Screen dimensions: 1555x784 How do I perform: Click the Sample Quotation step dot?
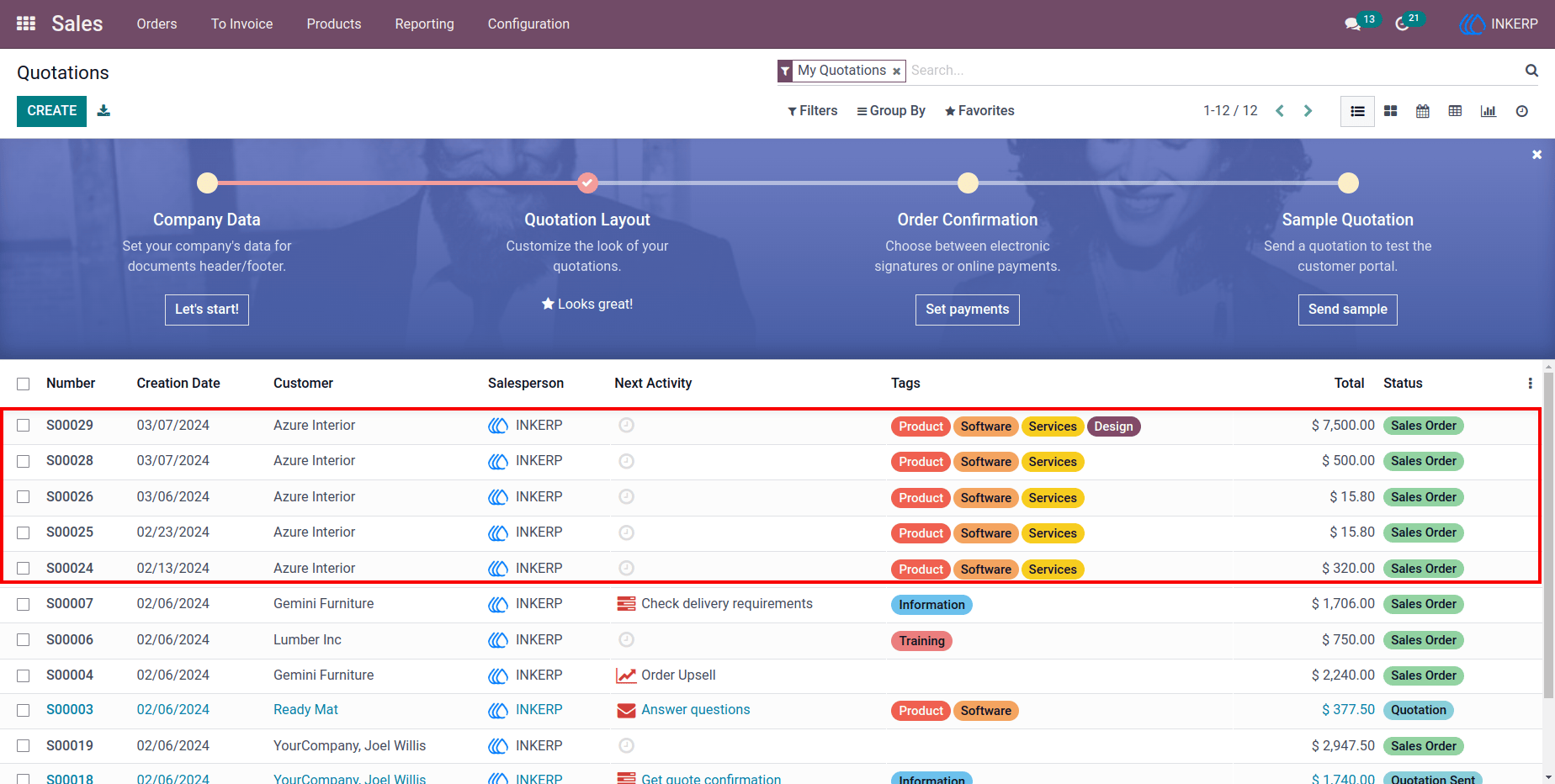click(1348, 183)
